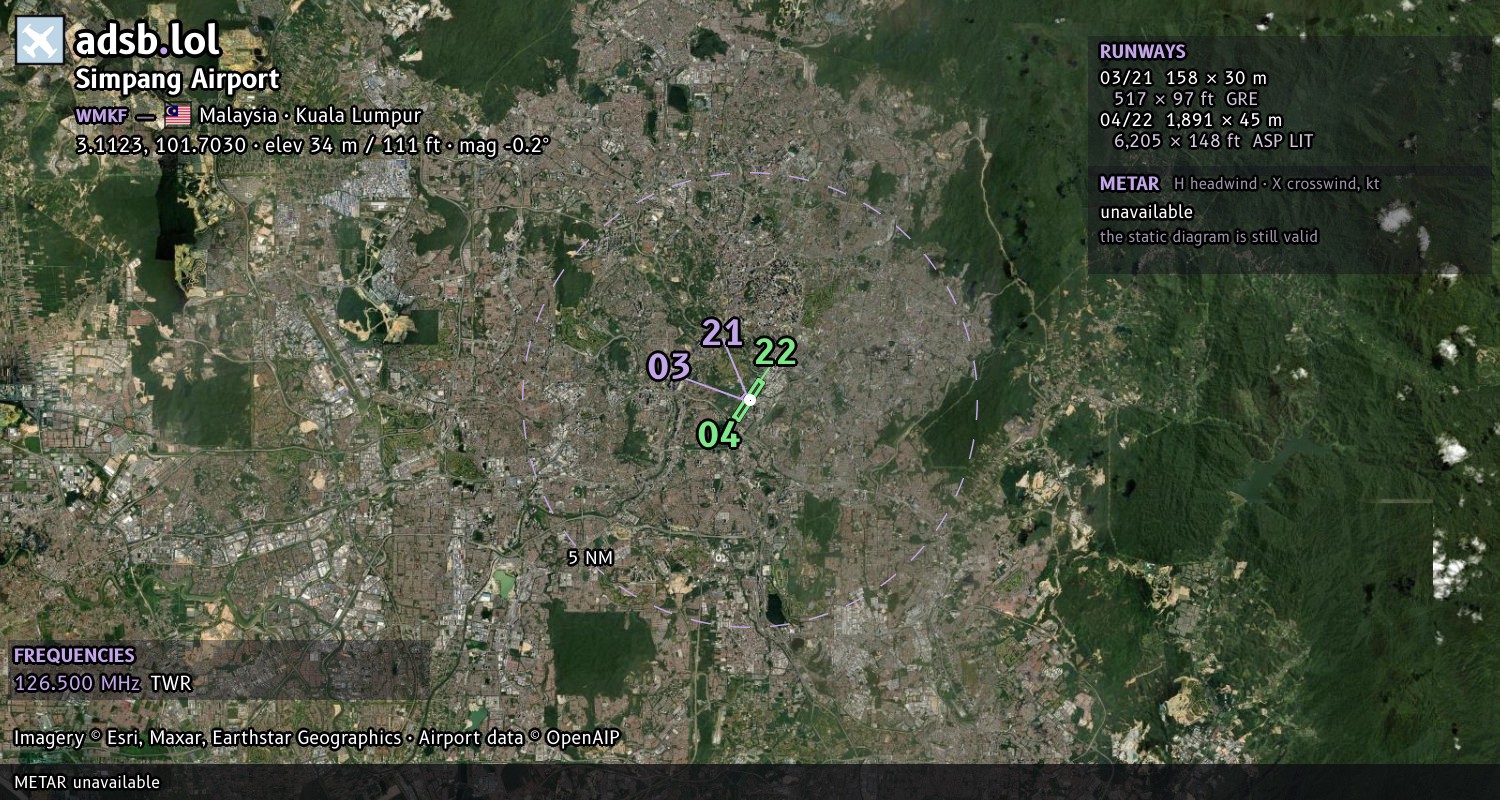Image resolution: width=1500 pixels, height=800 pixels.
Task: Click the METAR unavailable status bar text
Action: click(x=87, y=782)
